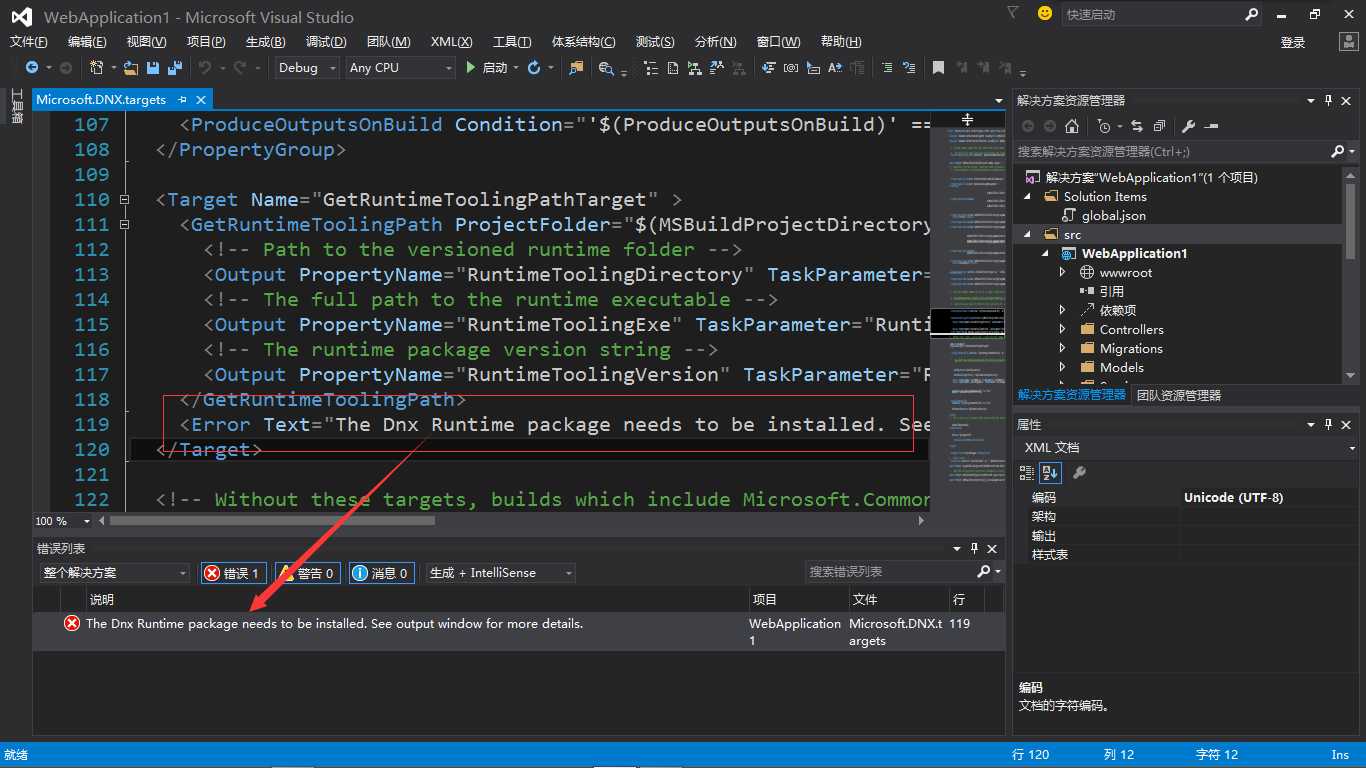The height and width of the screenshot is (768, 1366).
Task: Click the Alphabetical sort icon in Properties
Action: [1050, 472]
